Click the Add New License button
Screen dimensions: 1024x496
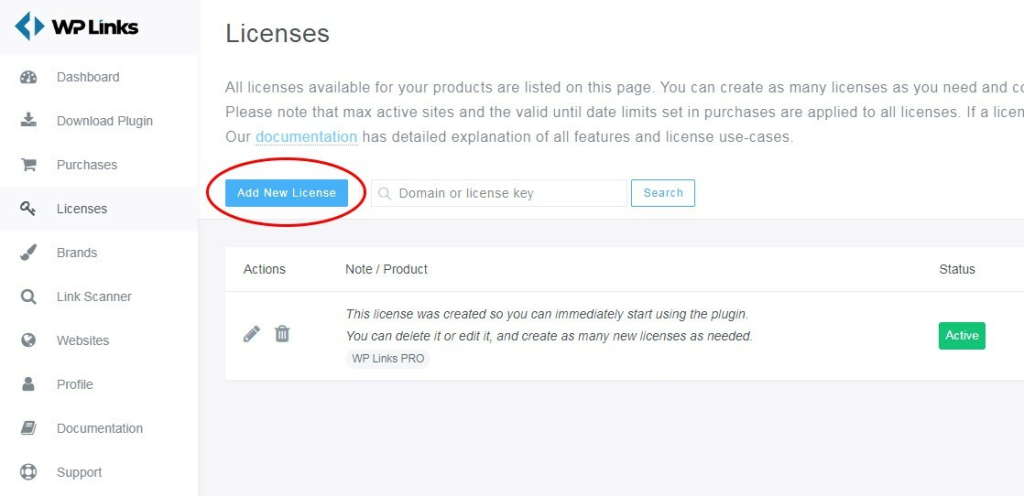coord(286,193)
